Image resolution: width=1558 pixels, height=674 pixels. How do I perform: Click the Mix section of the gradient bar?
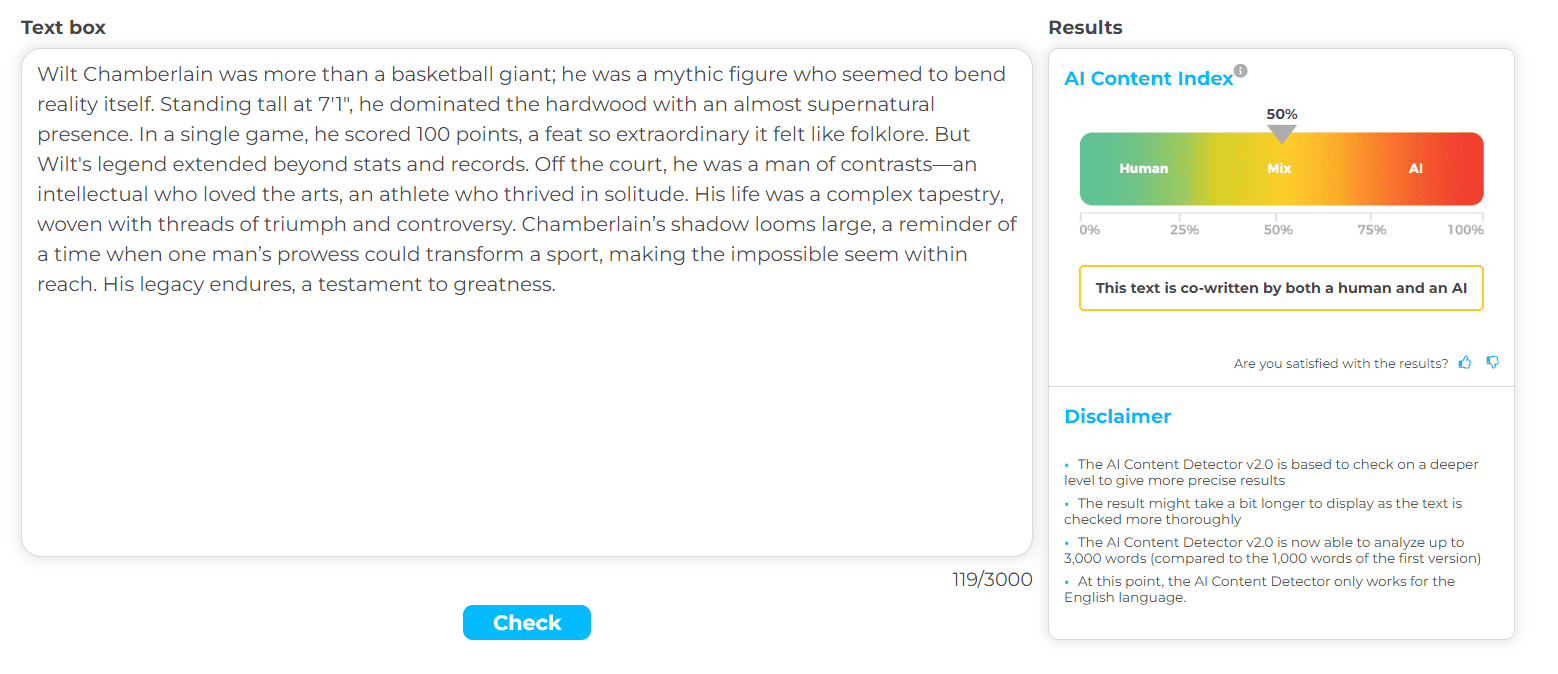pyautogui.click(x=1280, y=169)
